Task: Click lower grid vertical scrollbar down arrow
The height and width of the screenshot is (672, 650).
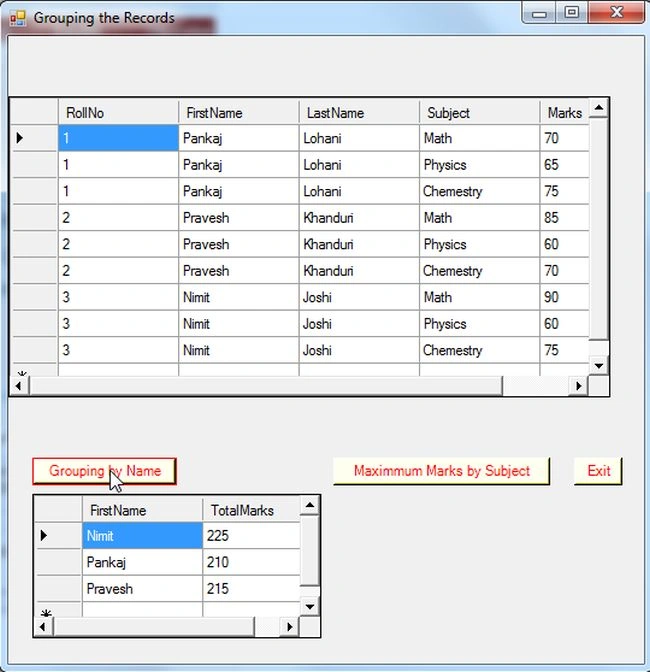Action: (x=310, y=606)
